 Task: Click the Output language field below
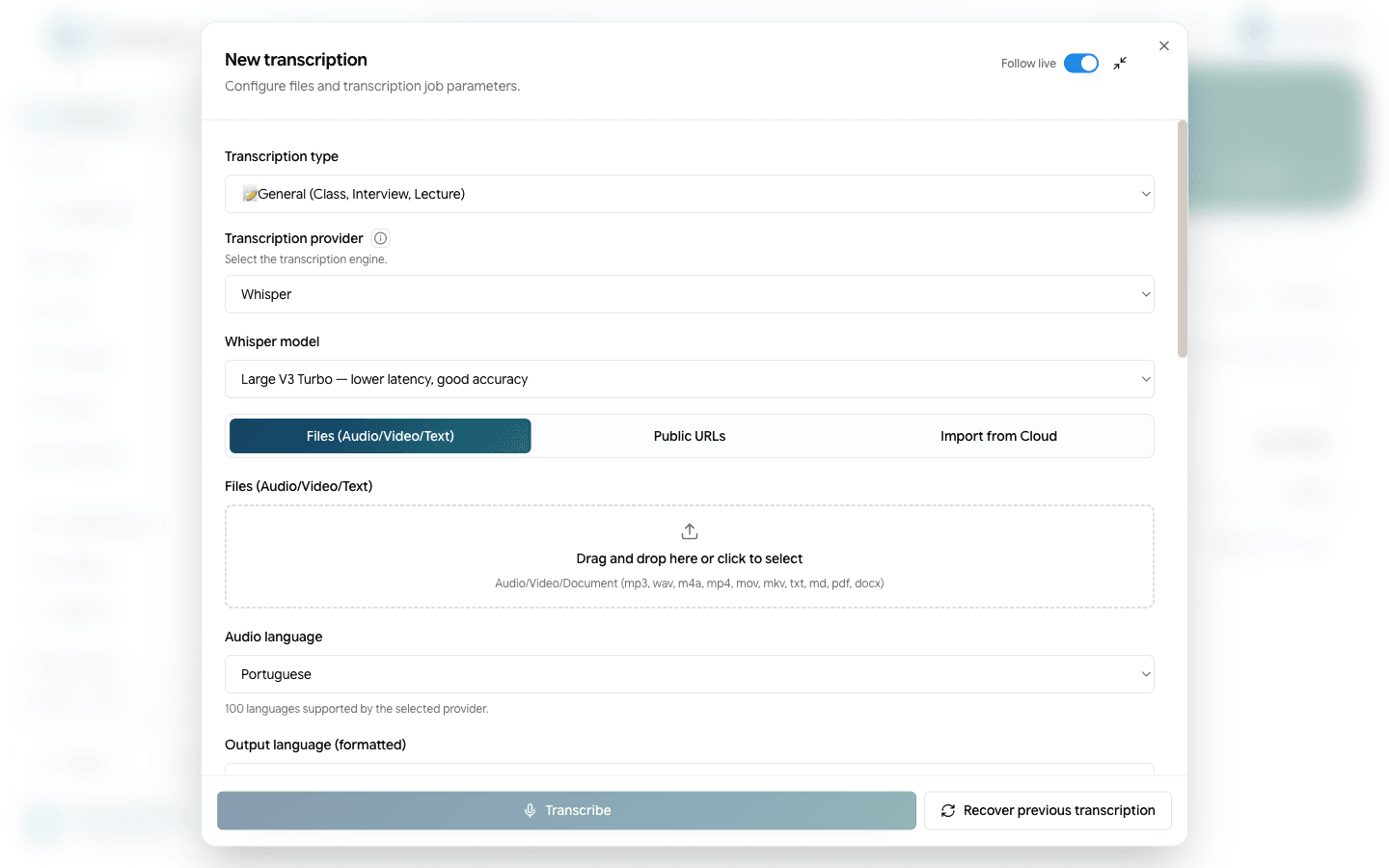690,769
